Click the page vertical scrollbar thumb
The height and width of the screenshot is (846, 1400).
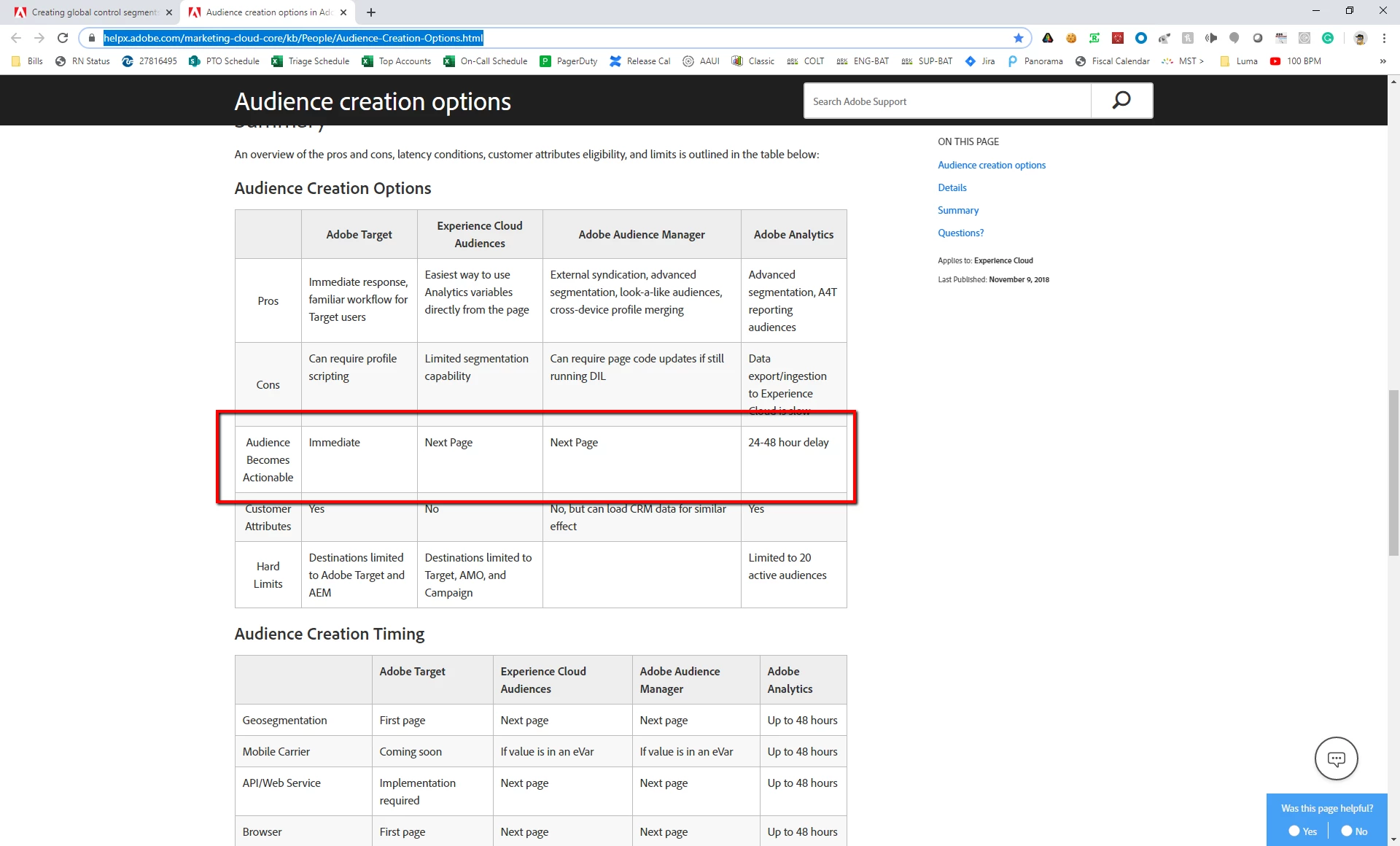click(1393, 473)
